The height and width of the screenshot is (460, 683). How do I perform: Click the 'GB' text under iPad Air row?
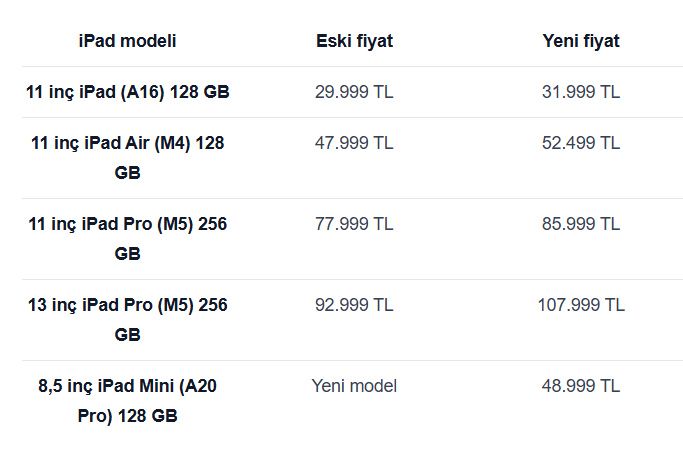point(128,173)
